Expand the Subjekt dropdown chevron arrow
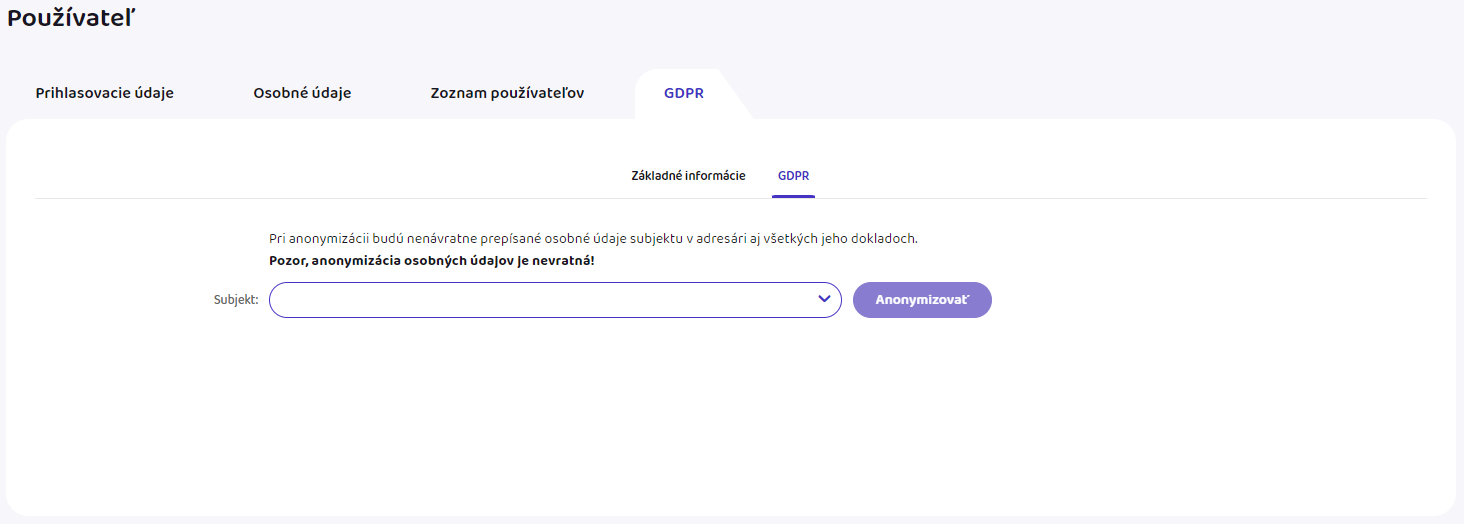 pos(824,299)
